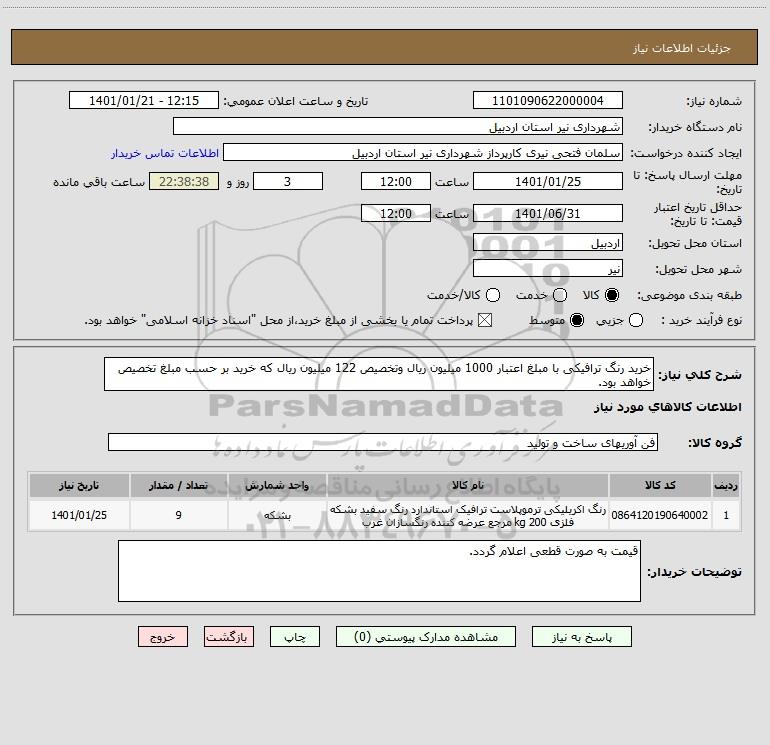Click the price validity hour 12:00 field
Screen dimensions: 770x745
[396, 214]
